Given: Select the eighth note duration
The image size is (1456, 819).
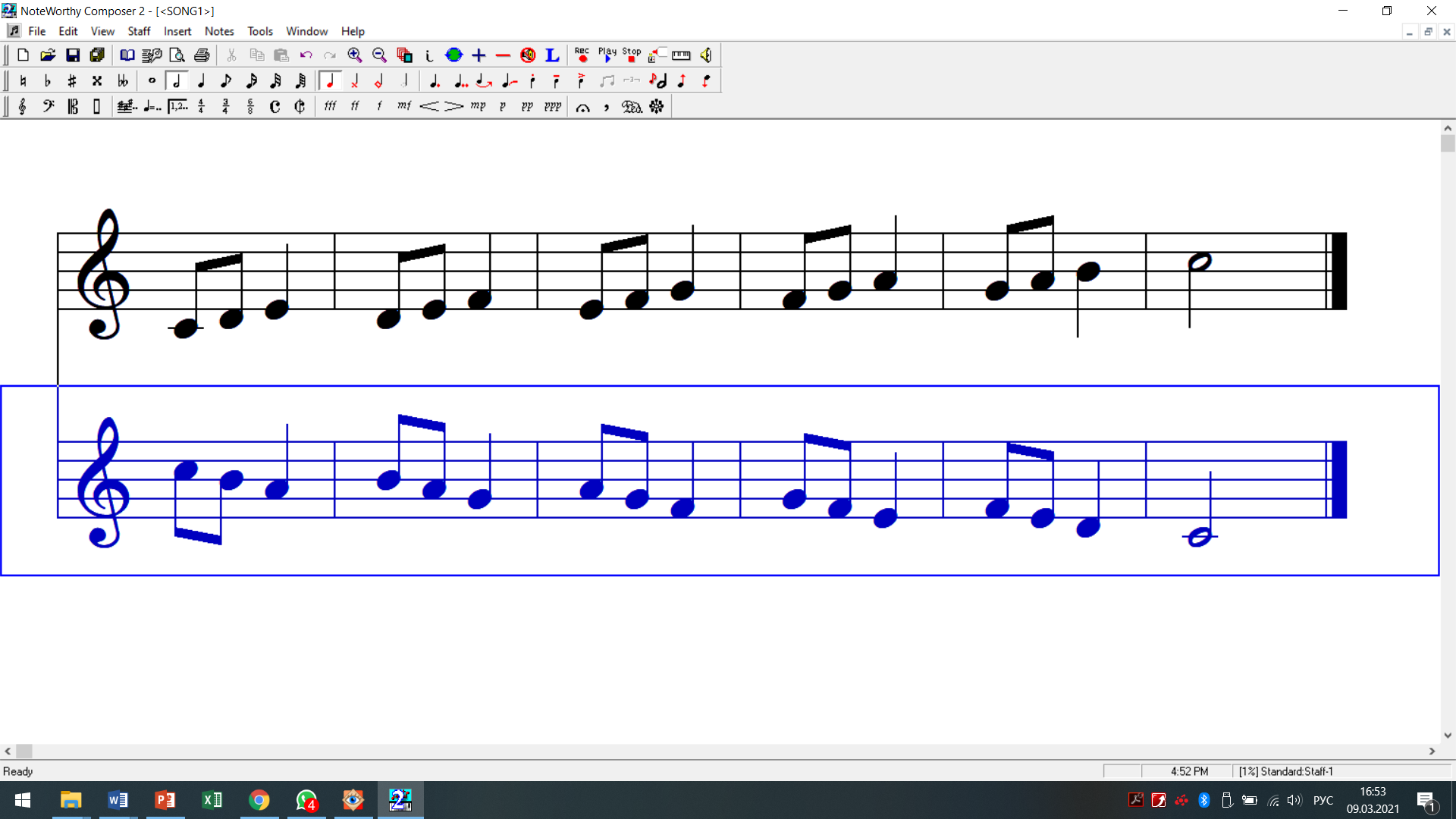Looking at the screenshot, I should [x=225, y=80].
